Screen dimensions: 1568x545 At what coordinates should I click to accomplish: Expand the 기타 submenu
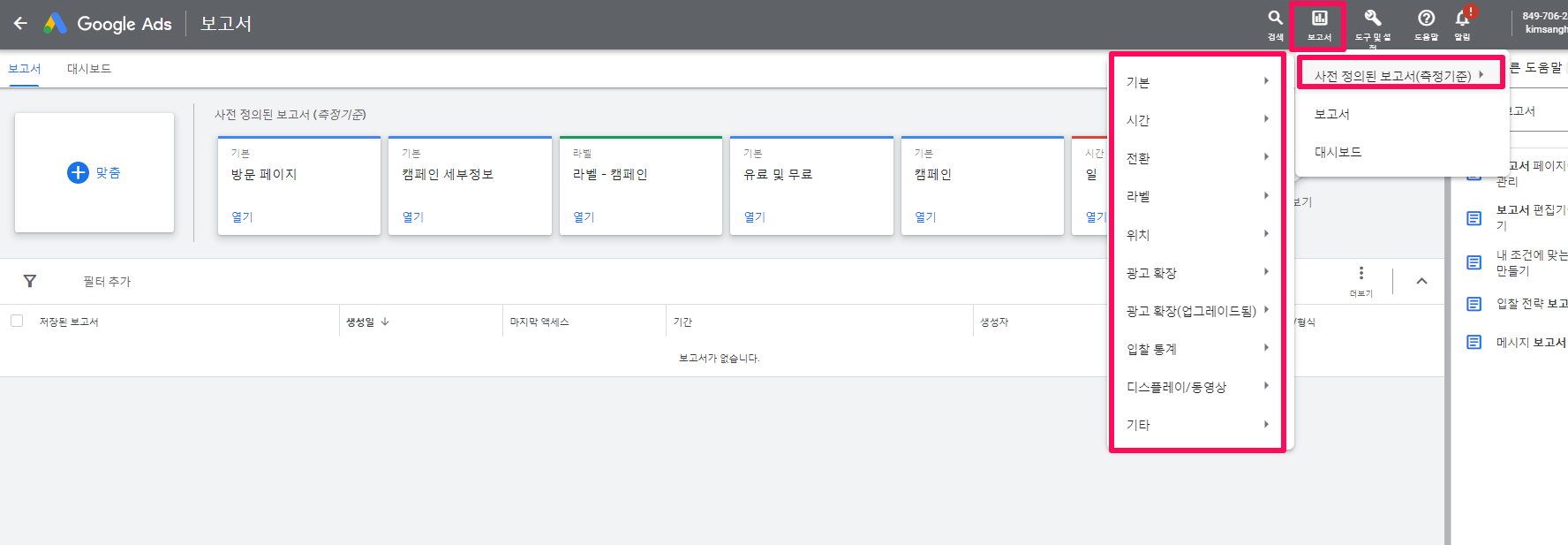[1196, 425]
